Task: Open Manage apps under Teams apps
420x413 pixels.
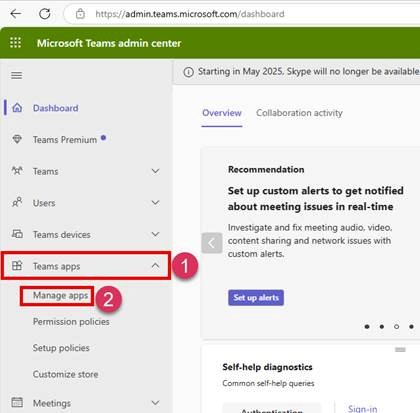Action: pyautogui.click(x=60, y=296)
